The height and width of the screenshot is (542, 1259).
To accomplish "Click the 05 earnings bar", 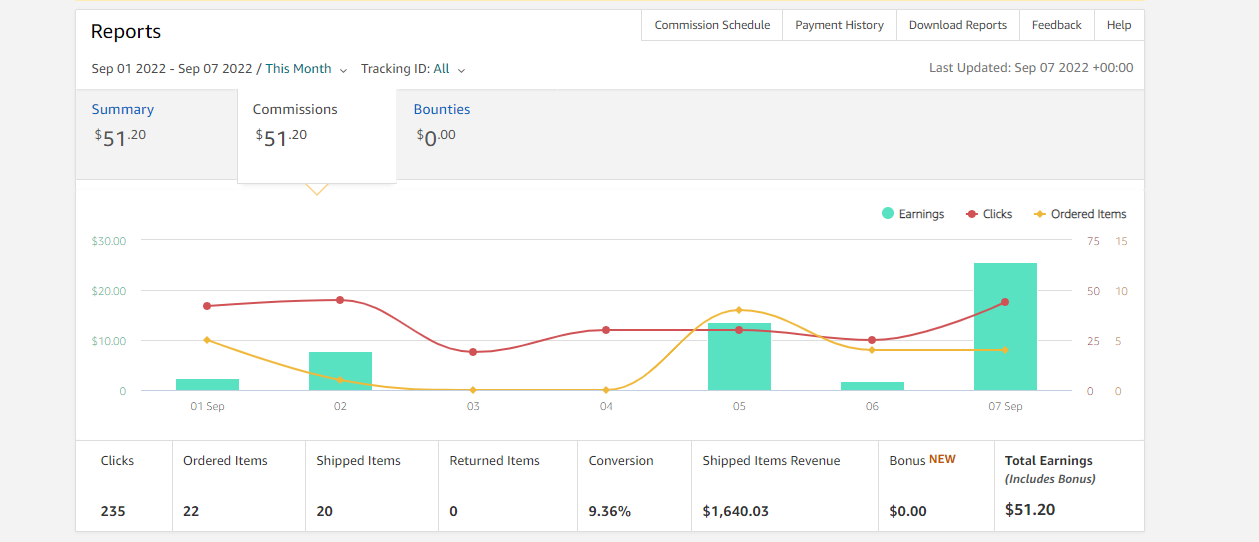I will pos(739,357).
